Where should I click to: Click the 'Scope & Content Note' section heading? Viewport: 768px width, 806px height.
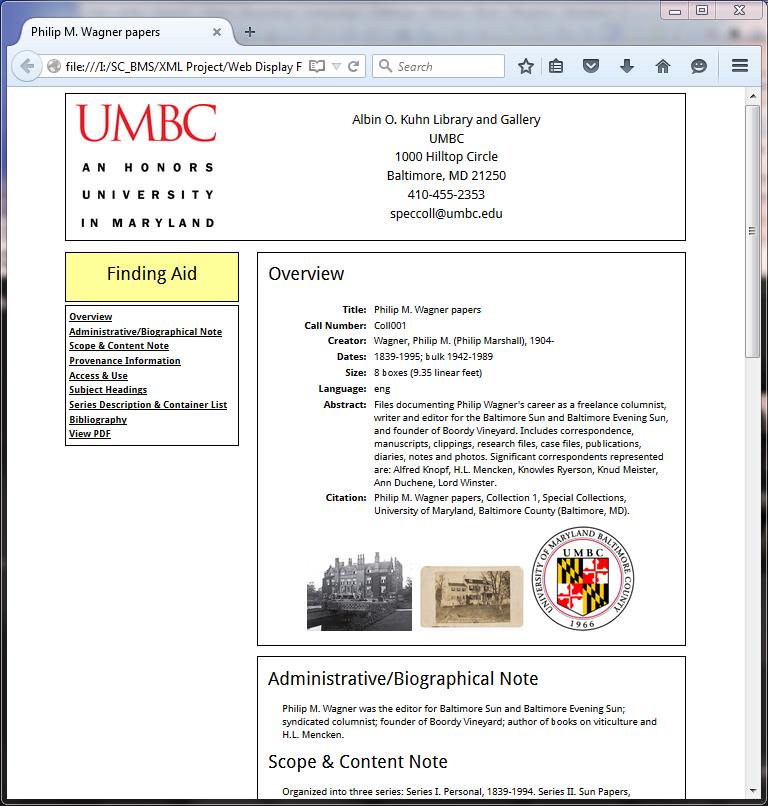coord(358,762)
